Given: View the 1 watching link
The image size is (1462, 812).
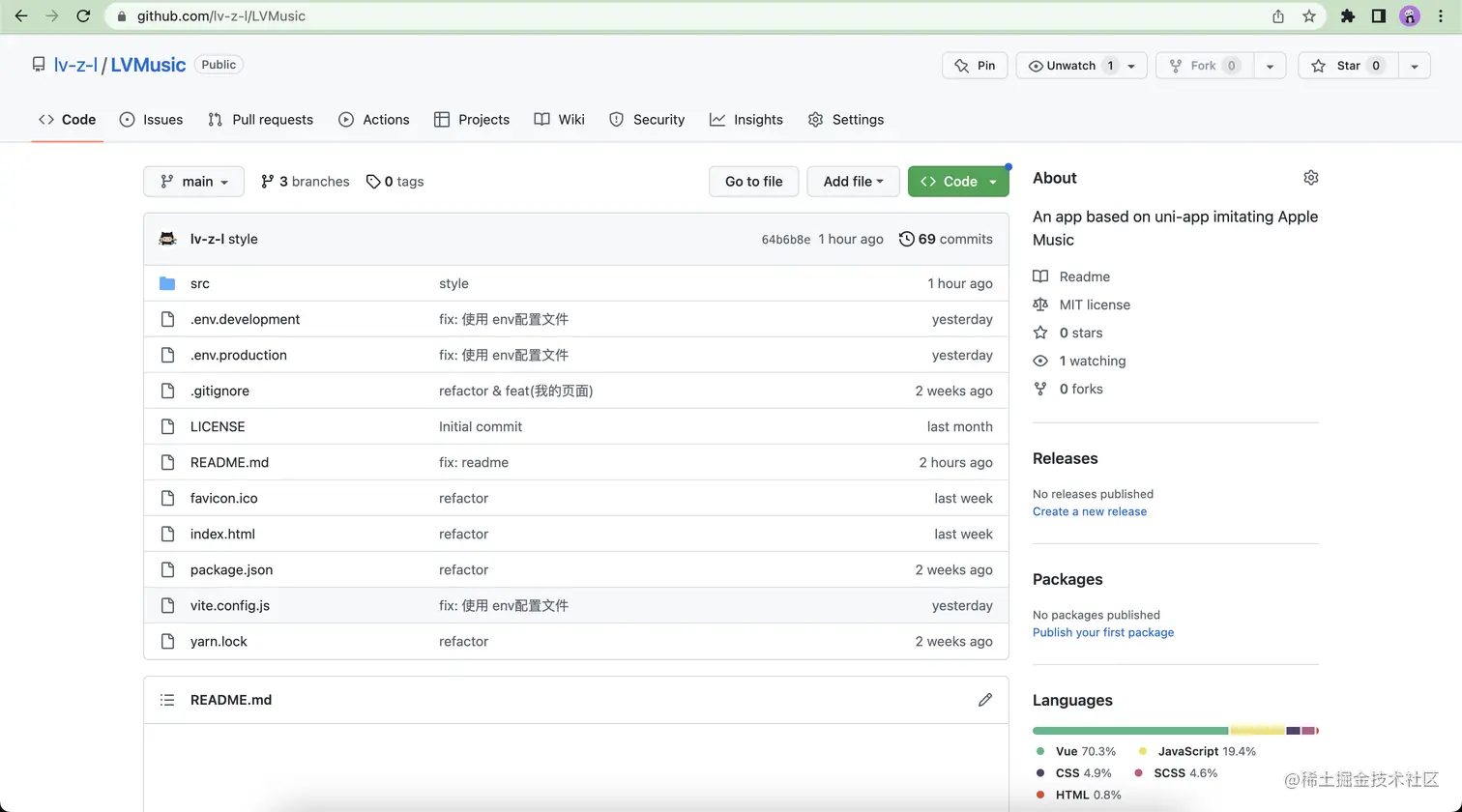Looking at the screenshot, I should 1079,361.
